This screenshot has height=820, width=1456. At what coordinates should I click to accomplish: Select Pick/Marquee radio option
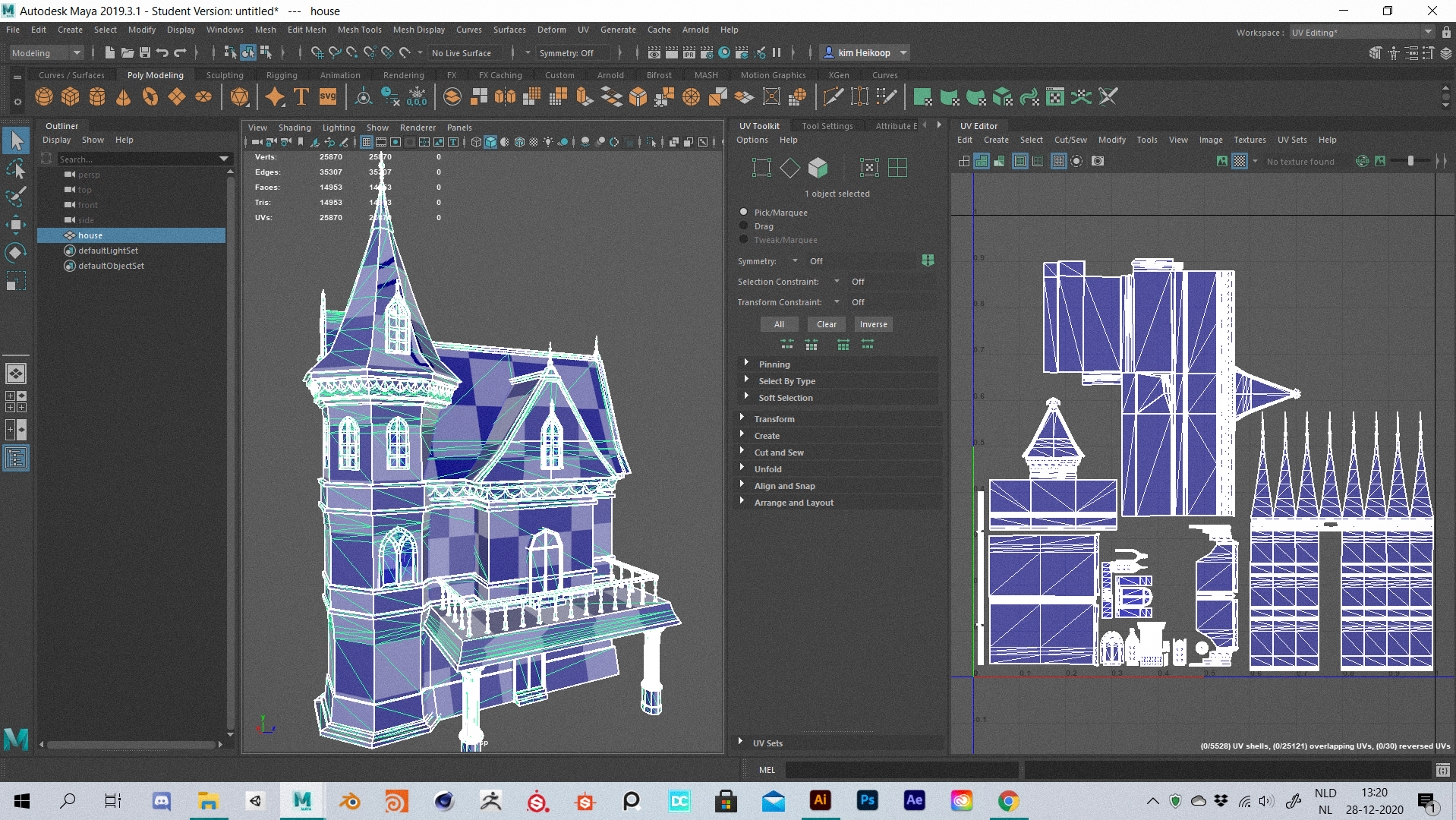point(744,213)
